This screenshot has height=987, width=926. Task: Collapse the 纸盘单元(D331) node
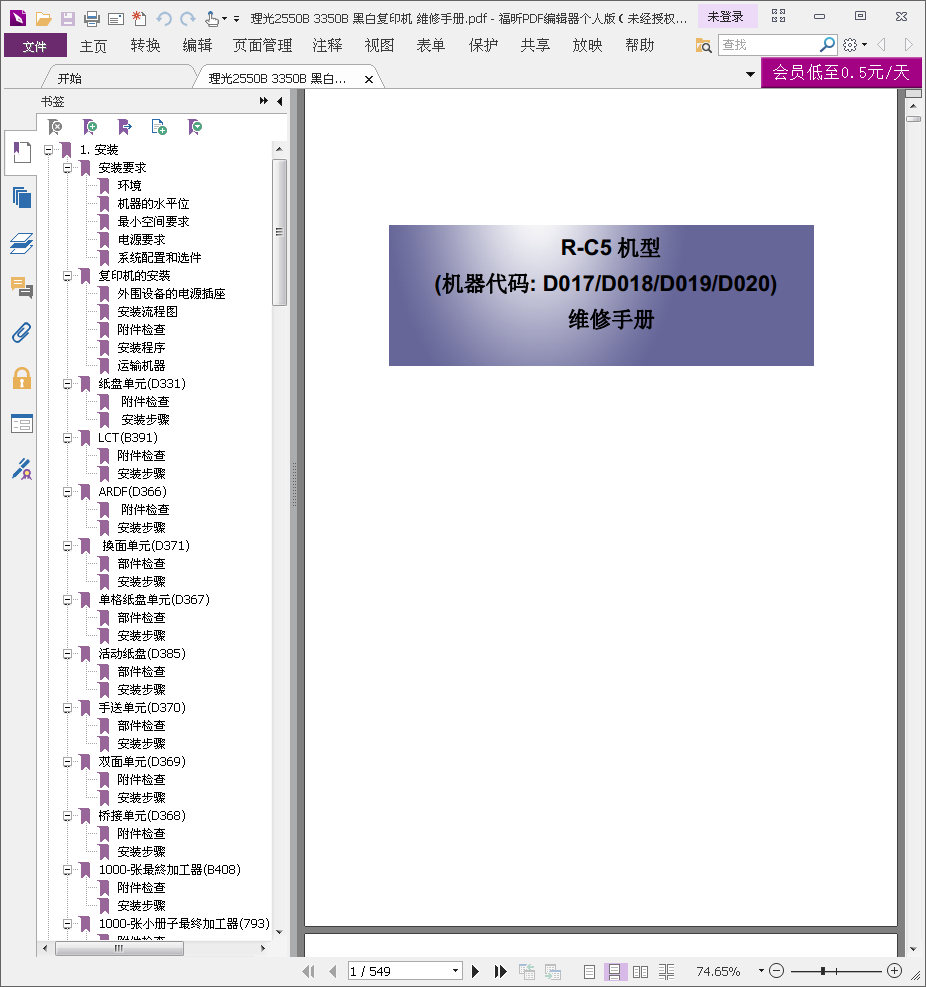(67, 384)
